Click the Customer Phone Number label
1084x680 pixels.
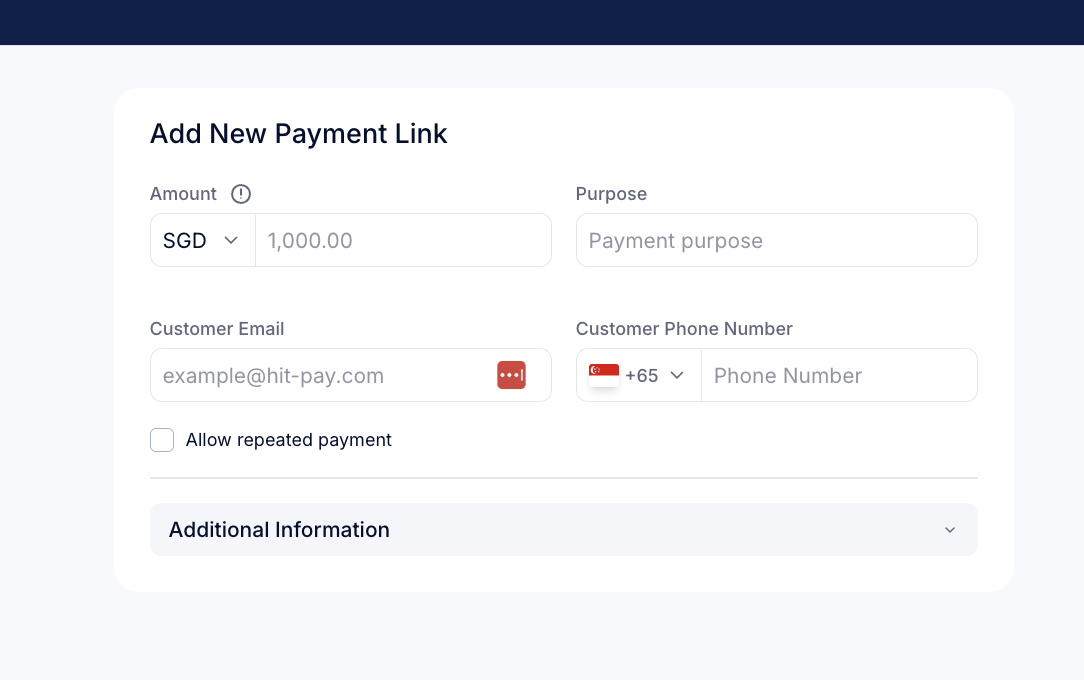[x=684, y=329]
